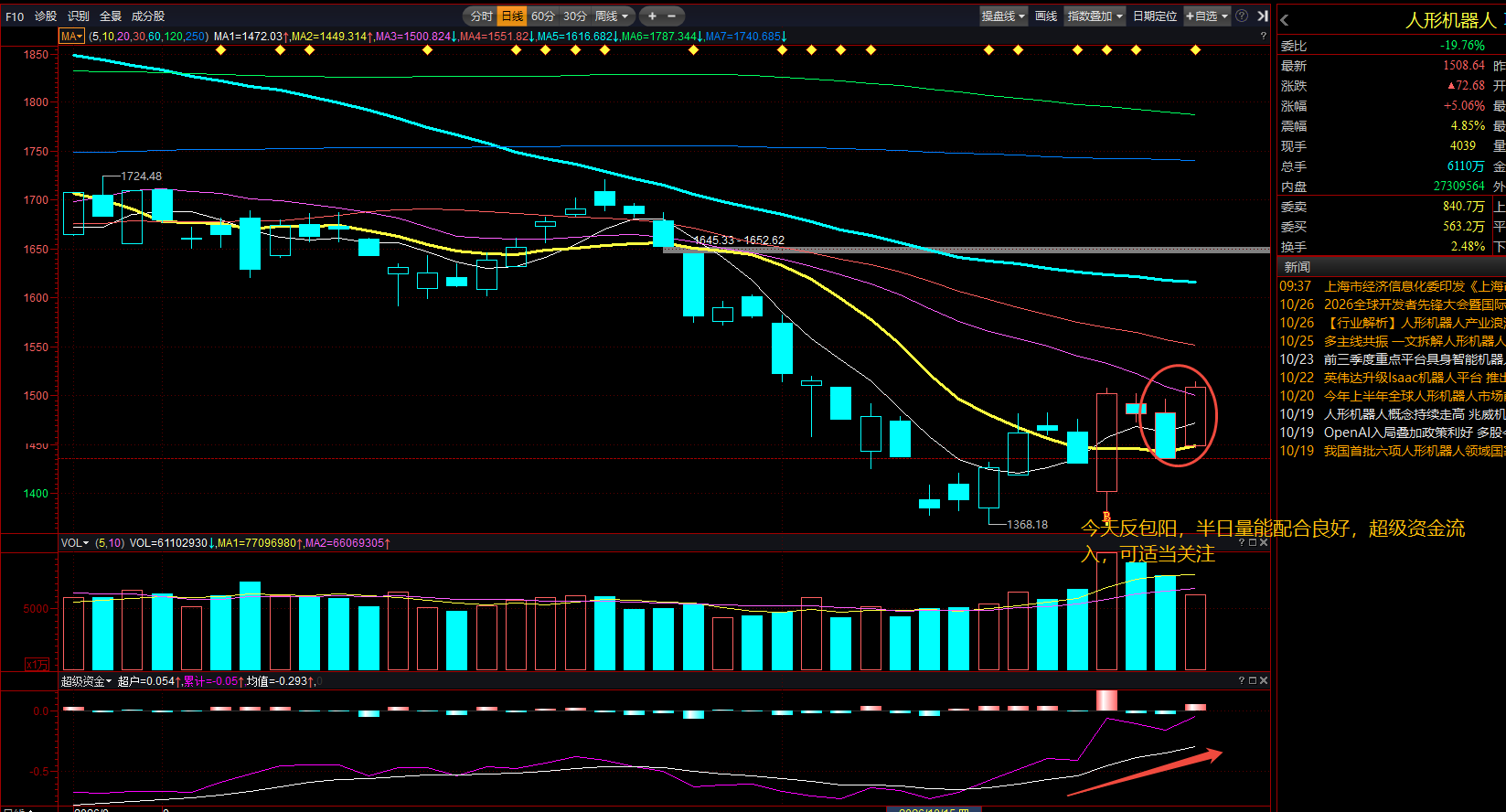Click the last yellow diamond event marker
This screenshot has height=812, width=1506.
(x=1195, y=50)
